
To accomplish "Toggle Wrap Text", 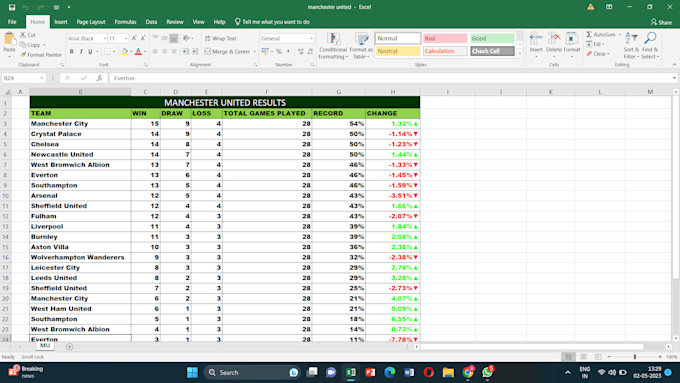I will (x=221, y=38).
